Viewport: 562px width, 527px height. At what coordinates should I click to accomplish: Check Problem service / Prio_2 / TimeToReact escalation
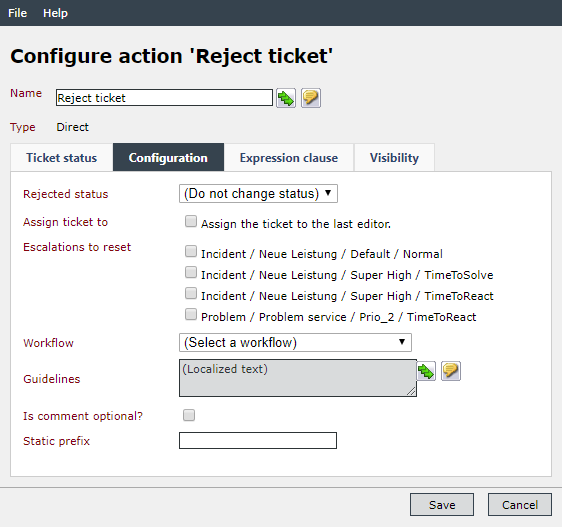pos(191,314)
